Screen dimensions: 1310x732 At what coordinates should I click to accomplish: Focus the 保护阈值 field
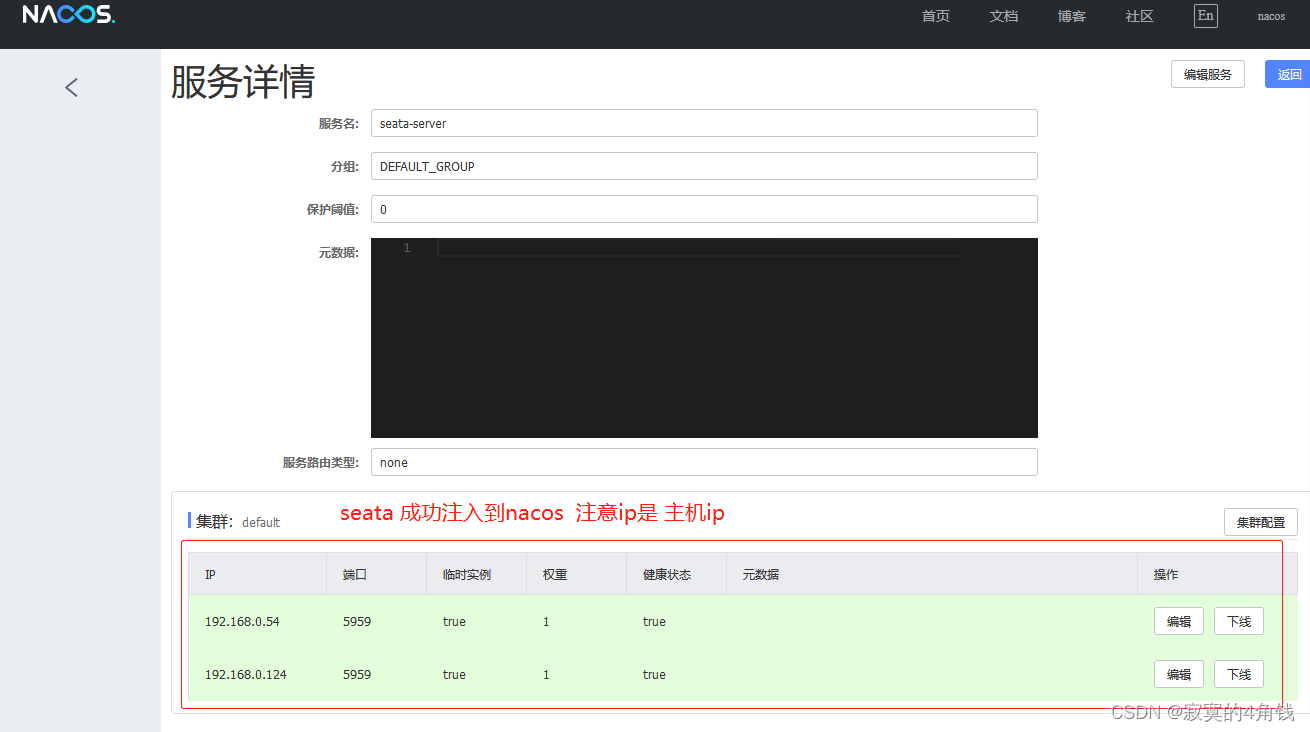tap(704, 209)
